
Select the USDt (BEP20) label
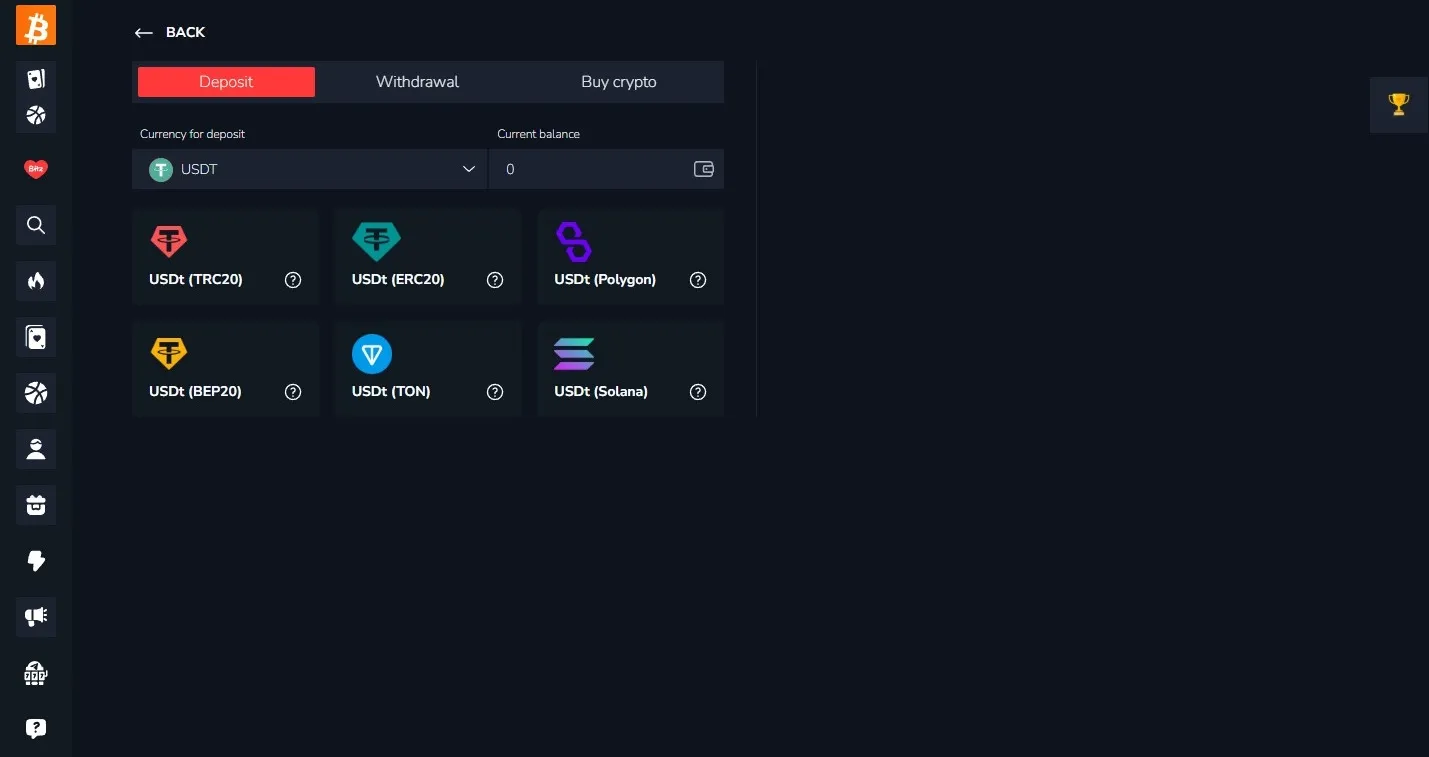pyautogui.click(x=195, y=391)
